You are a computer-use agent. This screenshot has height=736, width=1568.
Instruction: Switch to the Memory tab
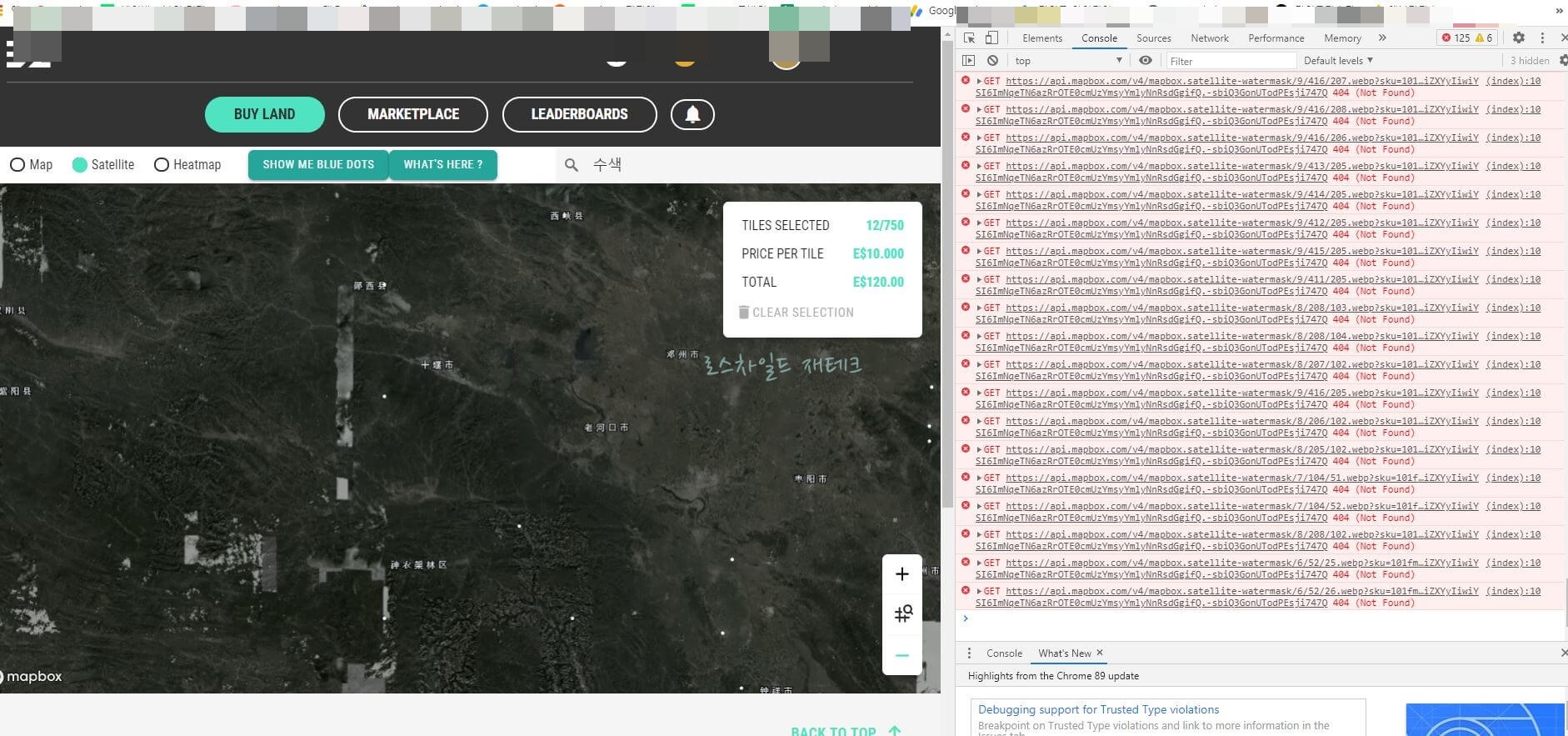pos(1342,38)
